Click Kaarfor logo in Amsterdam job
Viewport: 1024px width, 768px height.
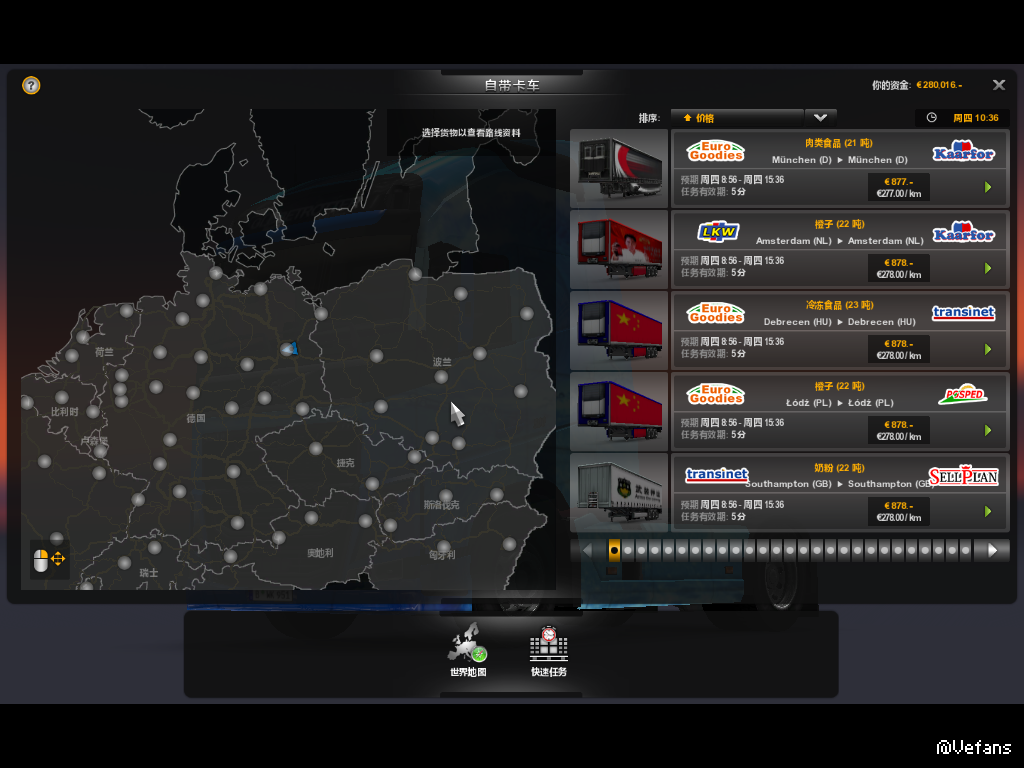(964, 232)
